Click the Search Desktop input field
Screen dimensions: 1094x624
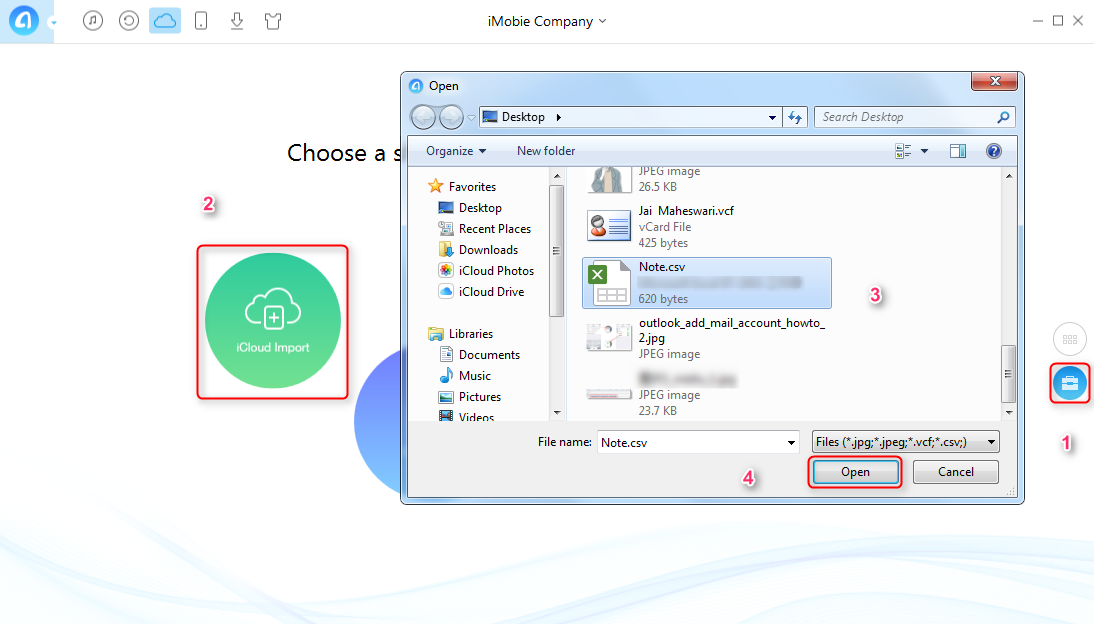(905, 117)
